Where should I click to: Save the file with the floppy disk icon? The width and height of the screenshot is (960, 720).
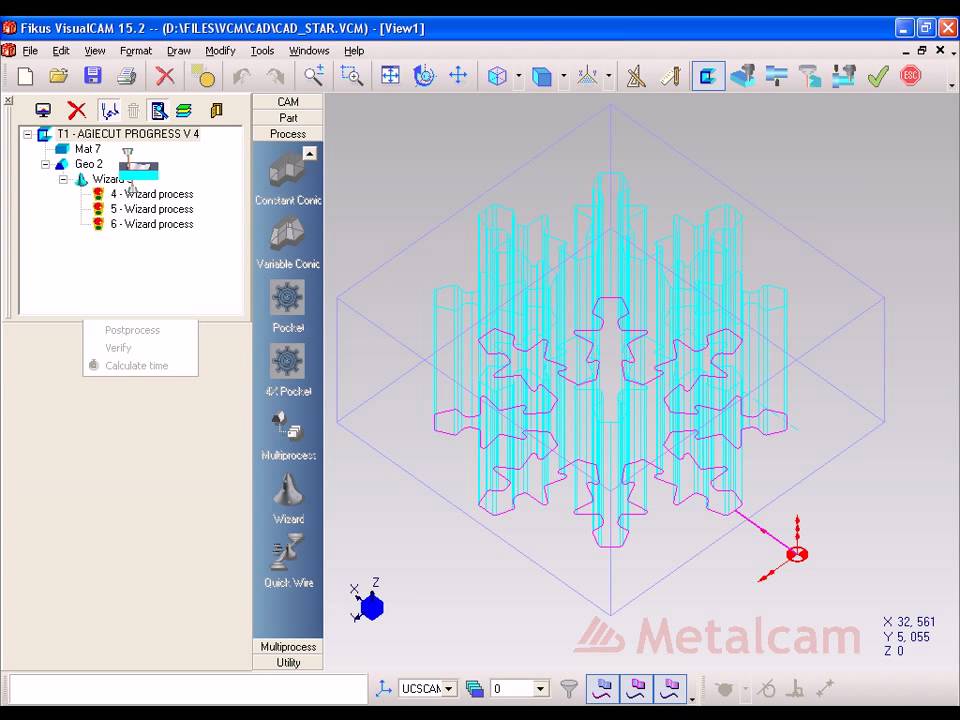tap(92, 76)
